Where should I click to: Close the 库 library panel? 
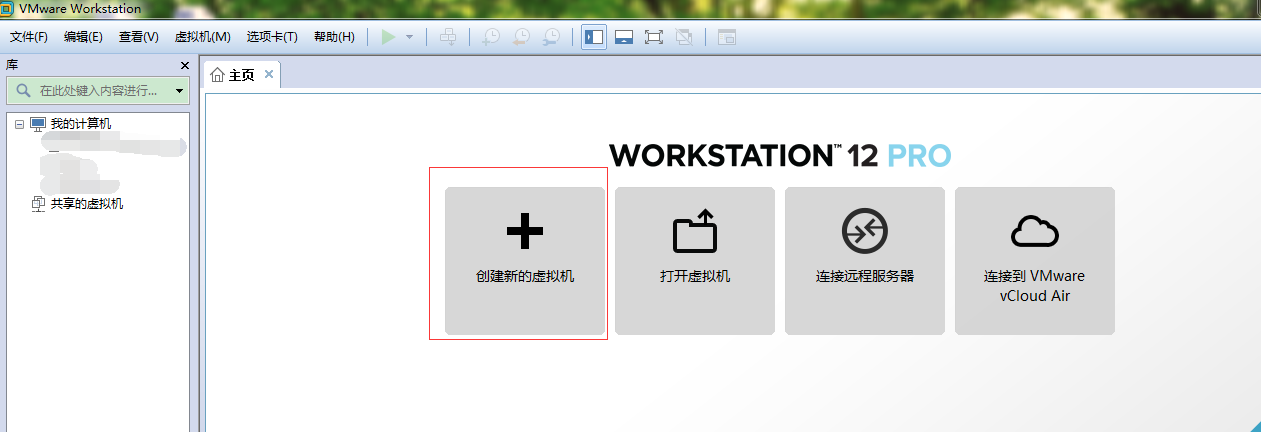coord(184,65)
